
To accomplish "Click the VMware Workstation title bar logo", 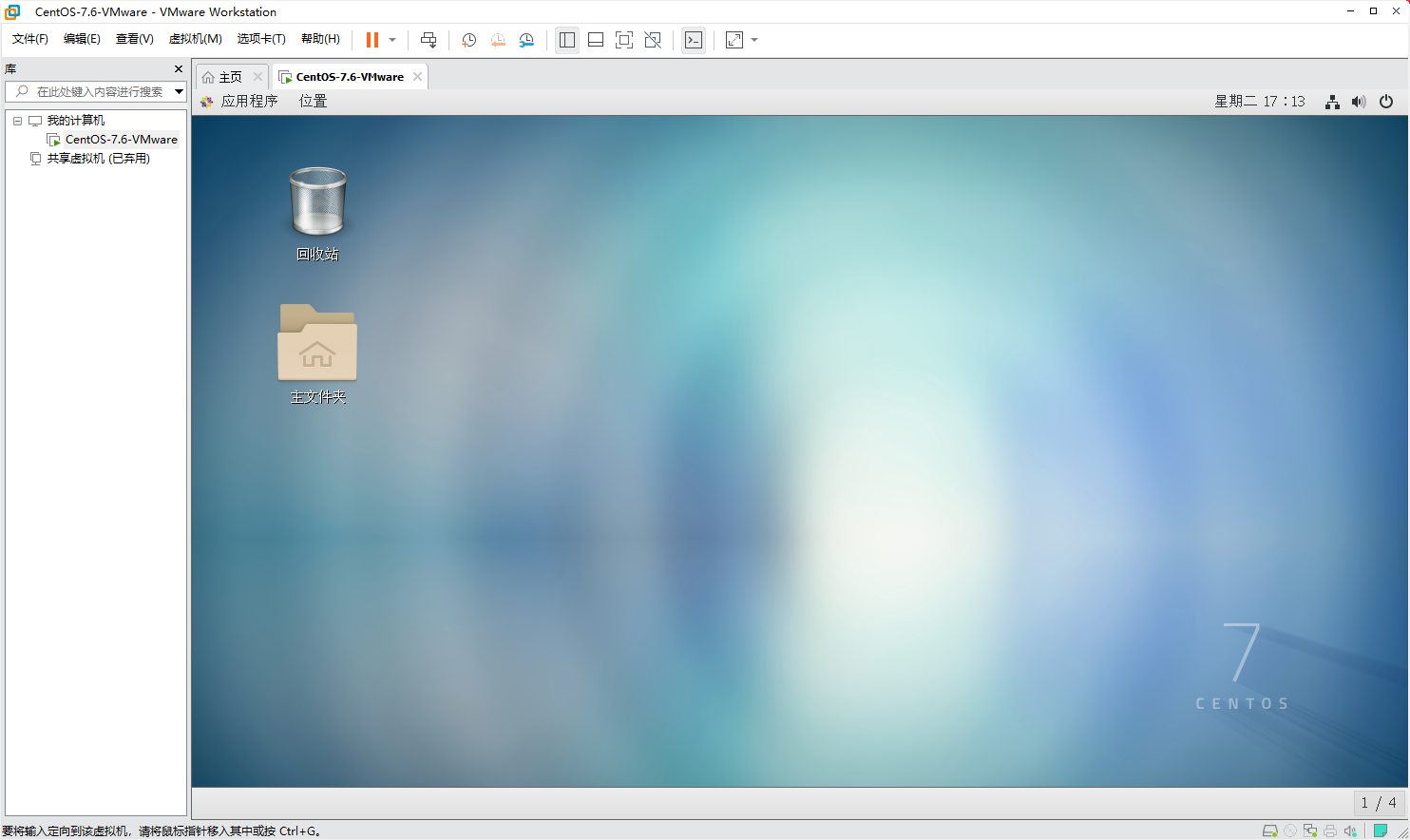I will click(12, 11).
